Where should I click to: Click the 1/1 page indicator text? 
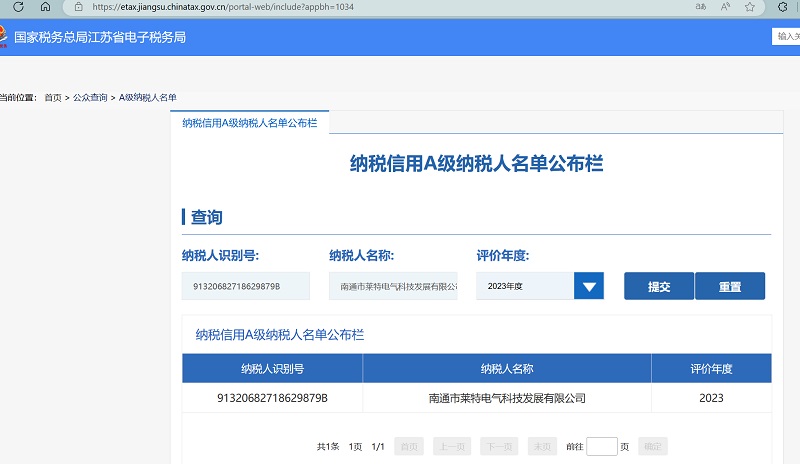coord(378,447)
